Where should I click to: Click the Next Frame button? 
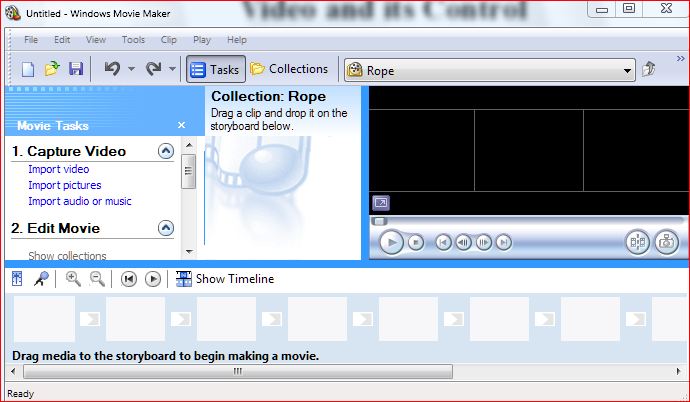point(483,242)
